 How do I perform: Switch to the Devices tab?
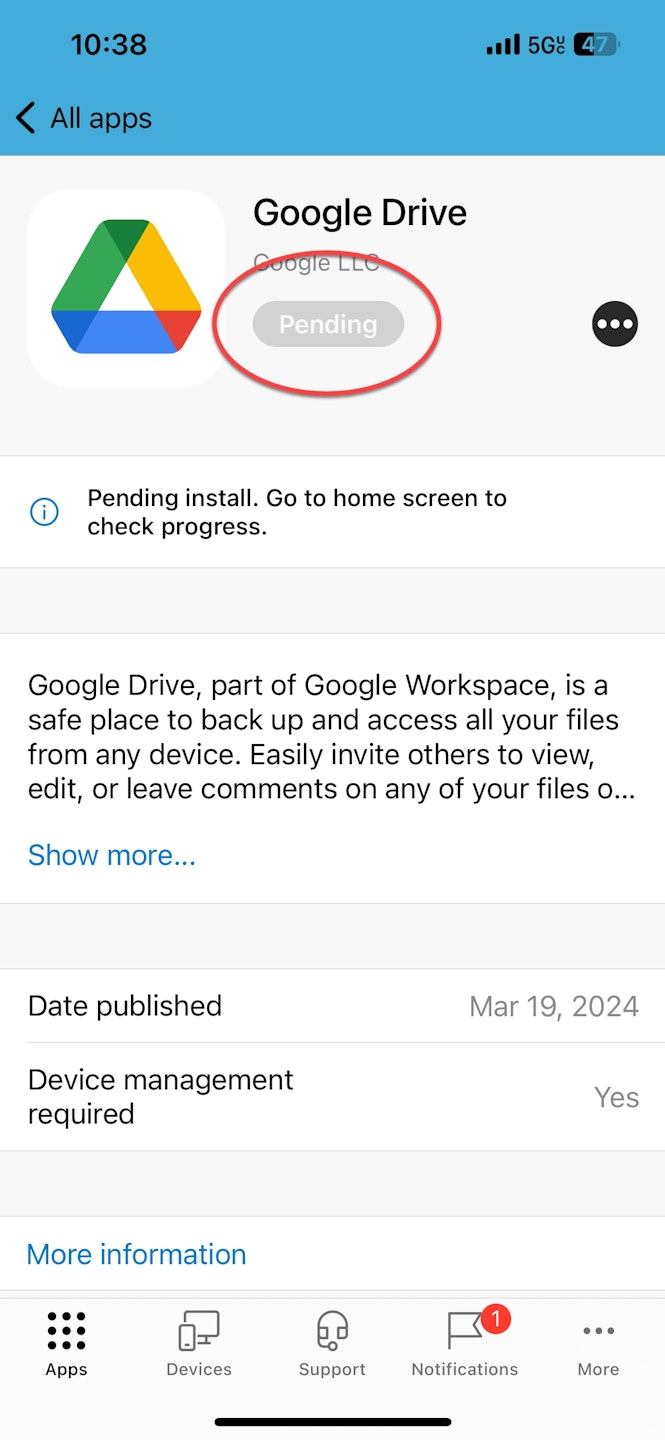click(199, 1343)
